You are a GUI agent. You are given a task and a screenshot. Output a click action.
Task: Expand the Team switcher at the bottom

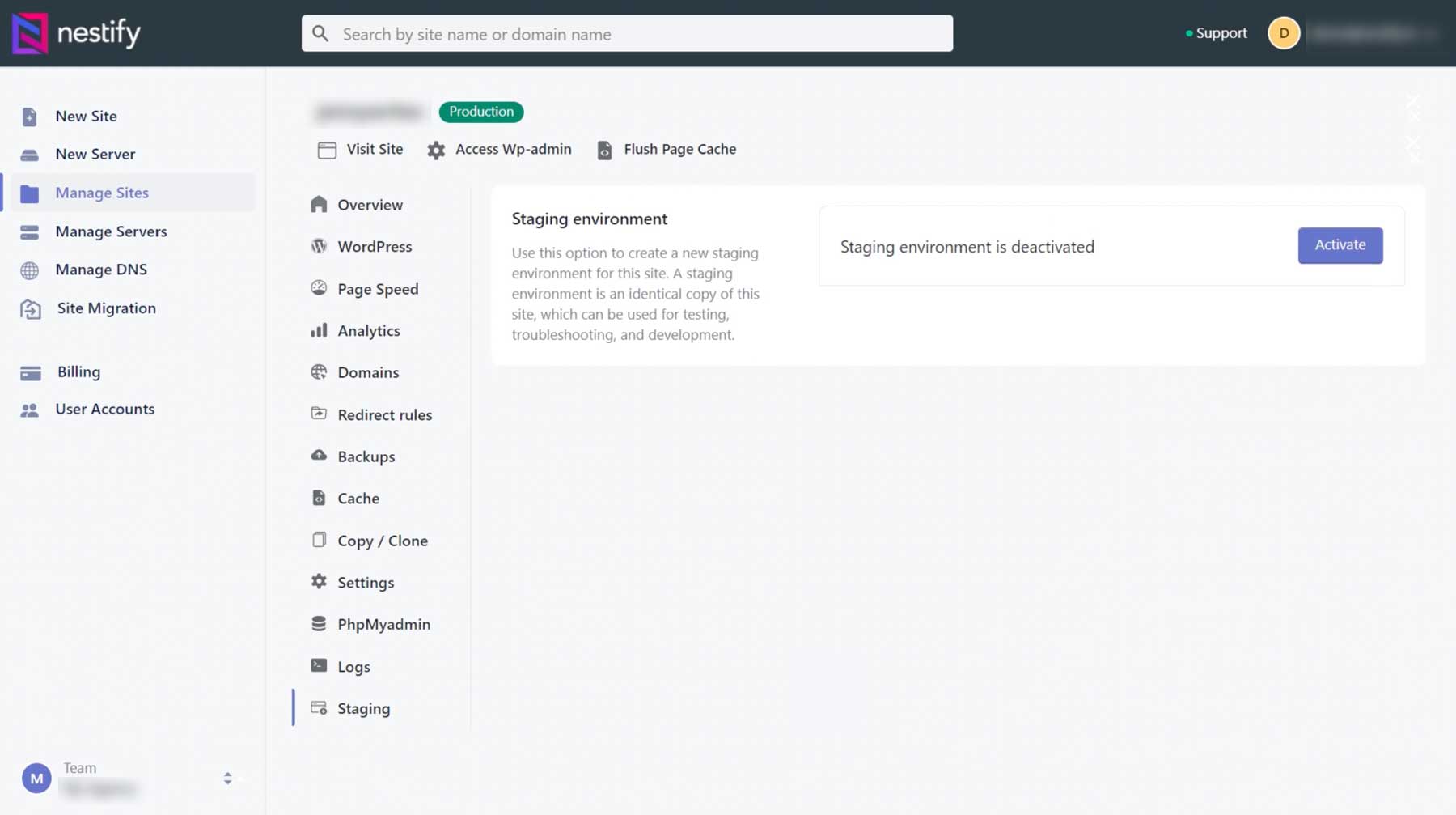click(229, 778)
